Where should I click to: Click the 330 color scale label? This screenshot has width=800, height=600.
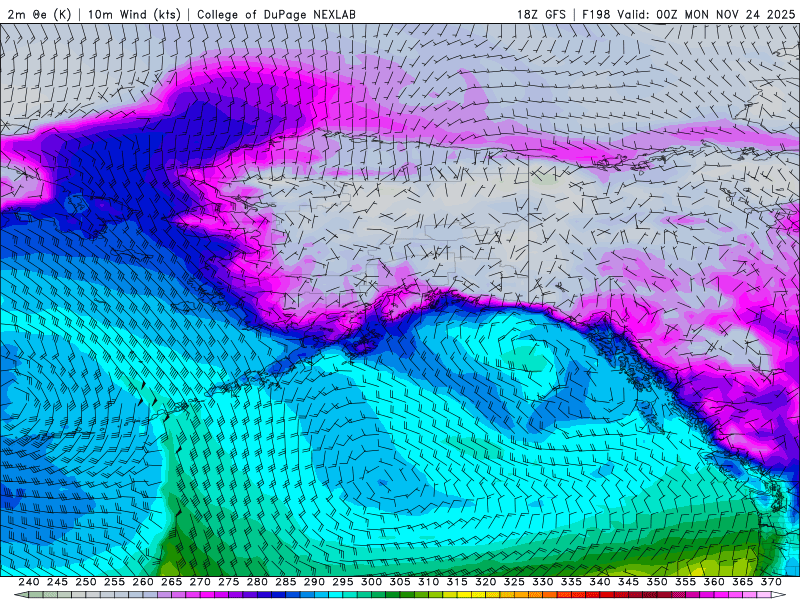click(543, 582)
